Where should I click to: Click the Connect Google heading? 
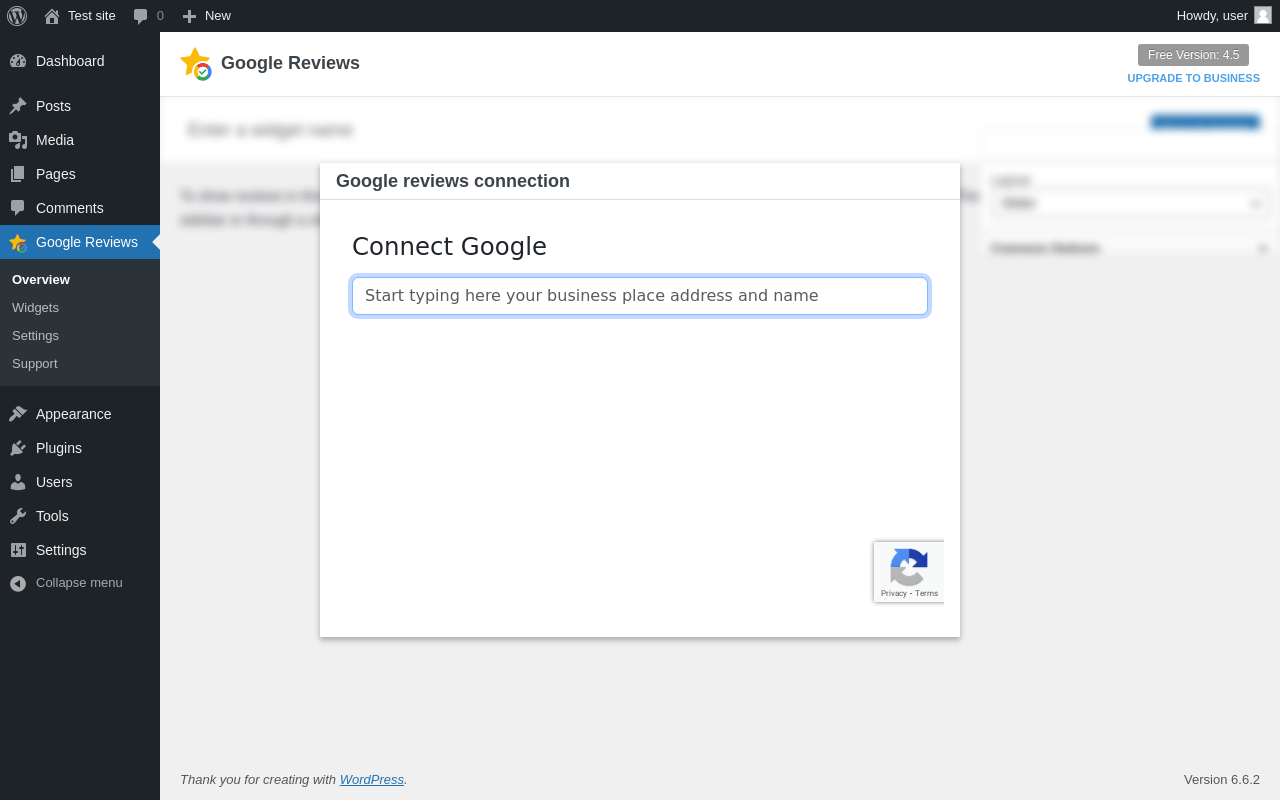[449, 246]
